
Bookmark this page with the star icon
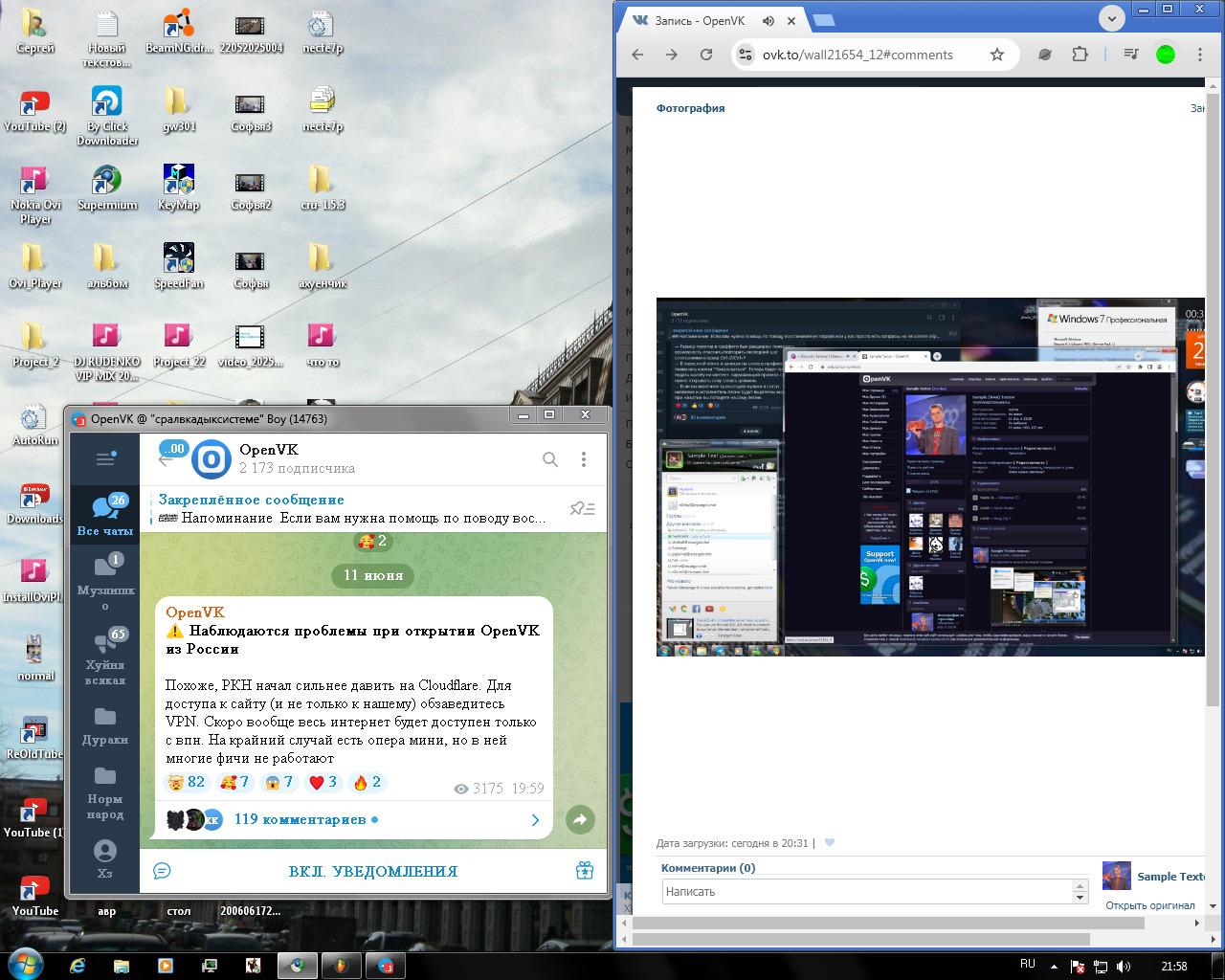pyautogui.click(x=997, y=55)
